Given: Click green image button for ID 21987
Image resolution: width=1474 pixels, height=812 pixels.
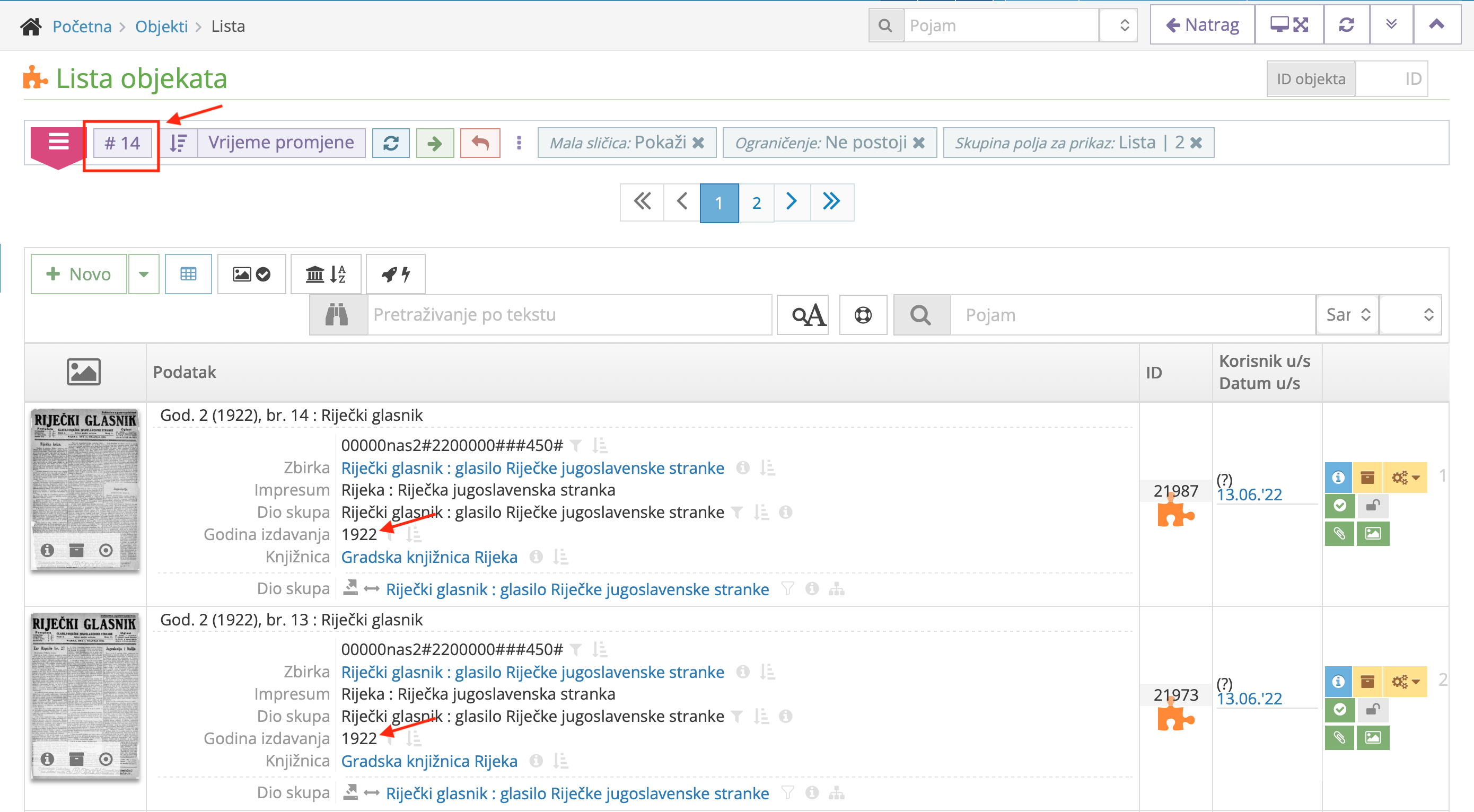Looking at the screenshot, I should click(x=1373, y=534).
